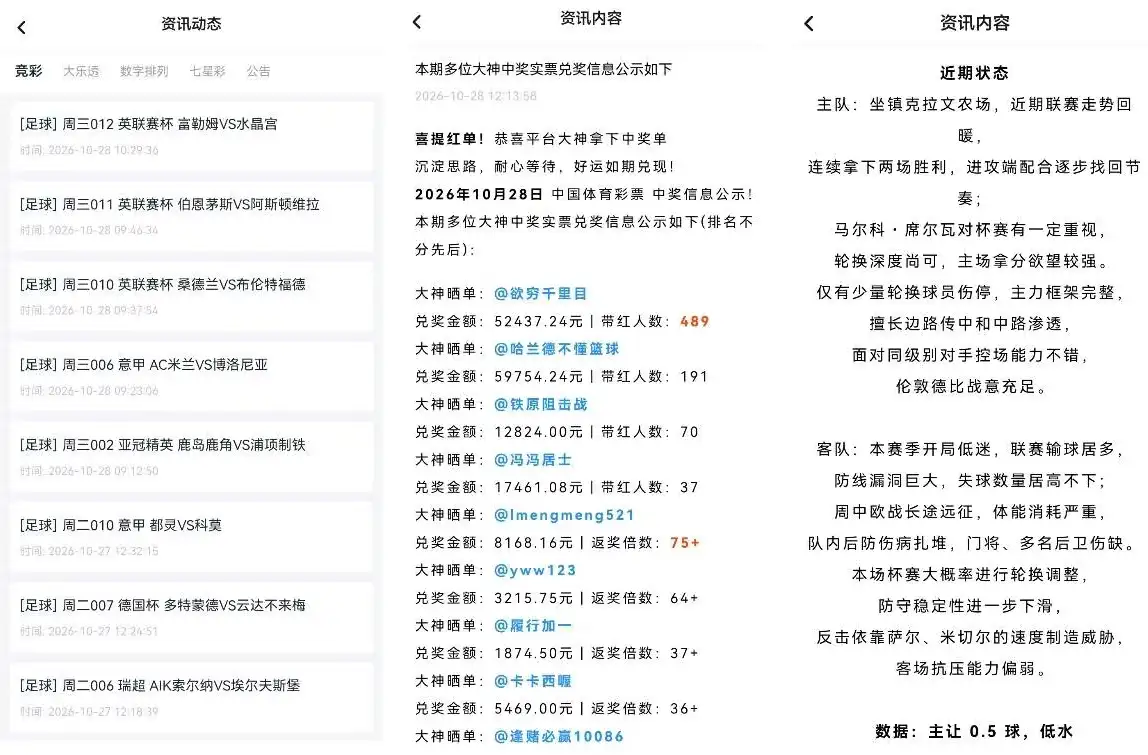The width and height of the screenshot is (1148, 755).
Task: Tap back arrow on middle 资讯内容 screen
Action: 417,22
